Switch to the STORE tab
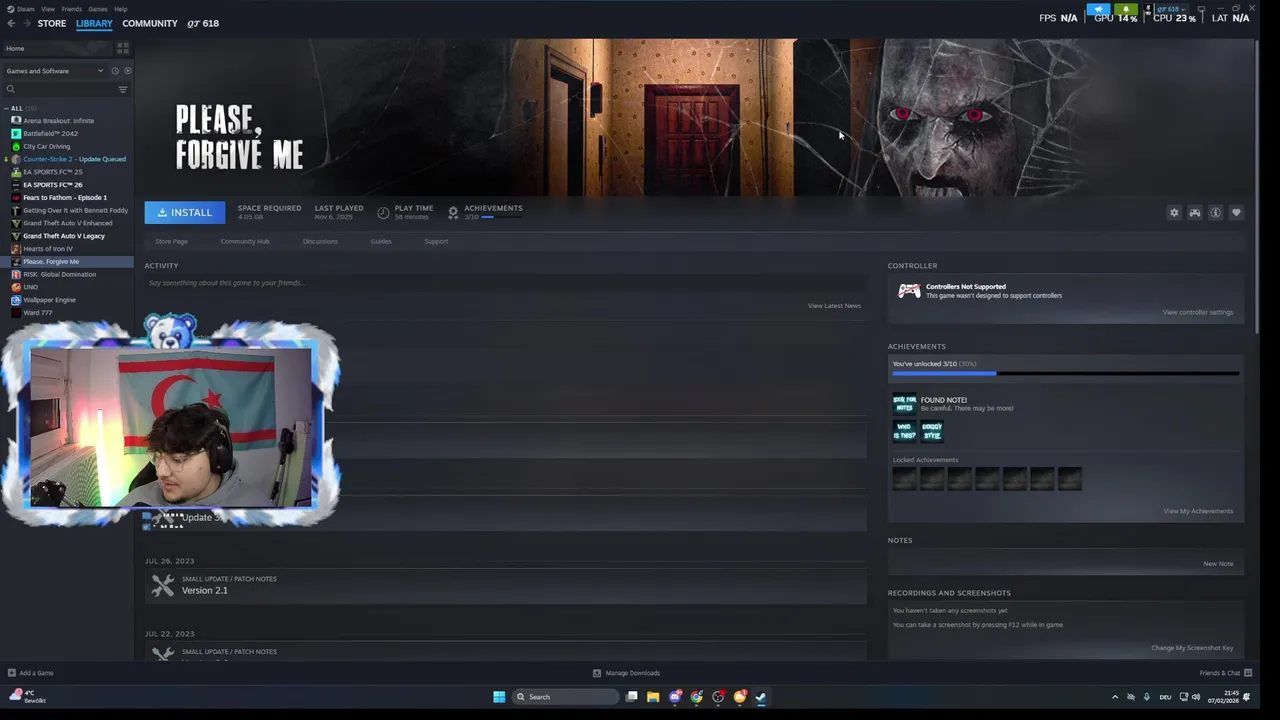Screen dimensions: 1280x720 click(x=52, y=23)
